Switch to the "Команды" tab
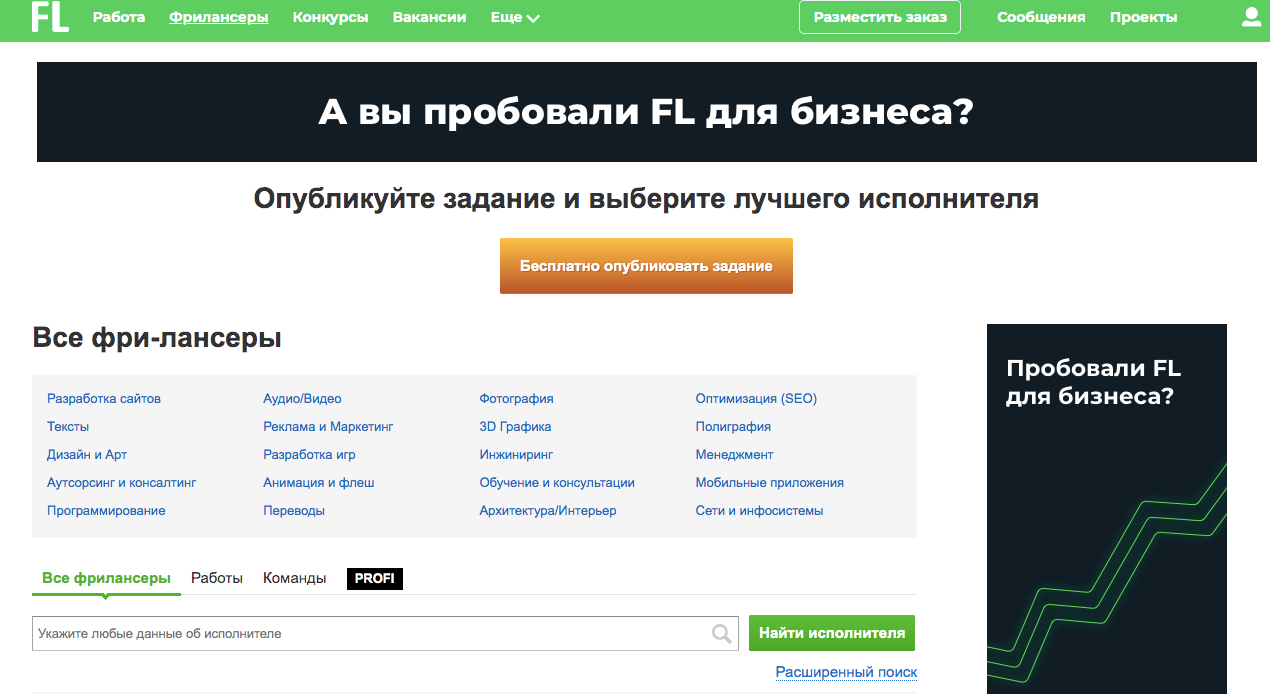Image resolution: width=1270 pixels, height=694 pixels. click(x=294, y=577)
